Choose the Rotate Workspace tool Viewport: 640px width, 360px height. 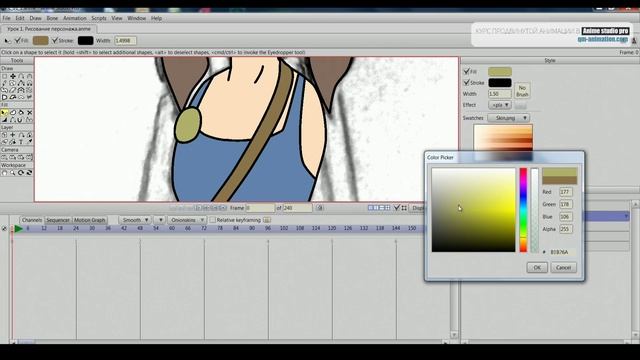tap(21, 173)
